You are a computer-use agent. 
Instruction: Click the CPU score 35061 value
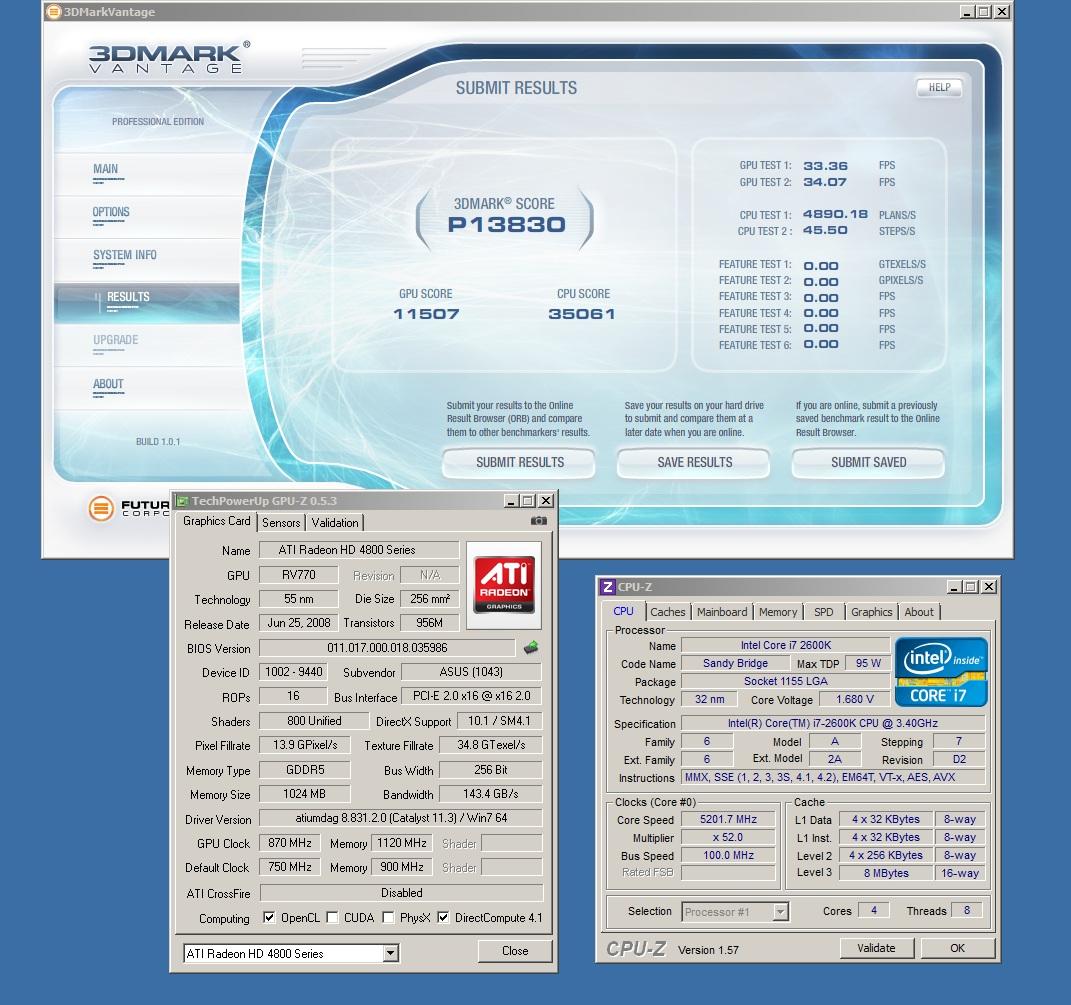click(x=582, y=314)
